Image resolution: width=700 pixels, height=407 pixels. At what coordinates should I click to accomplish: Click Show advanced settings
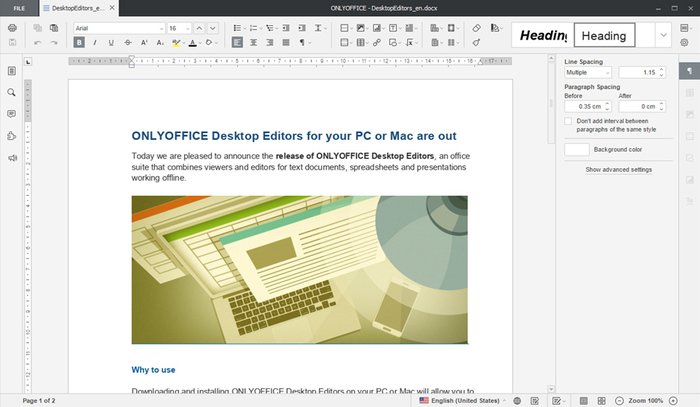(x=618, y=170)
